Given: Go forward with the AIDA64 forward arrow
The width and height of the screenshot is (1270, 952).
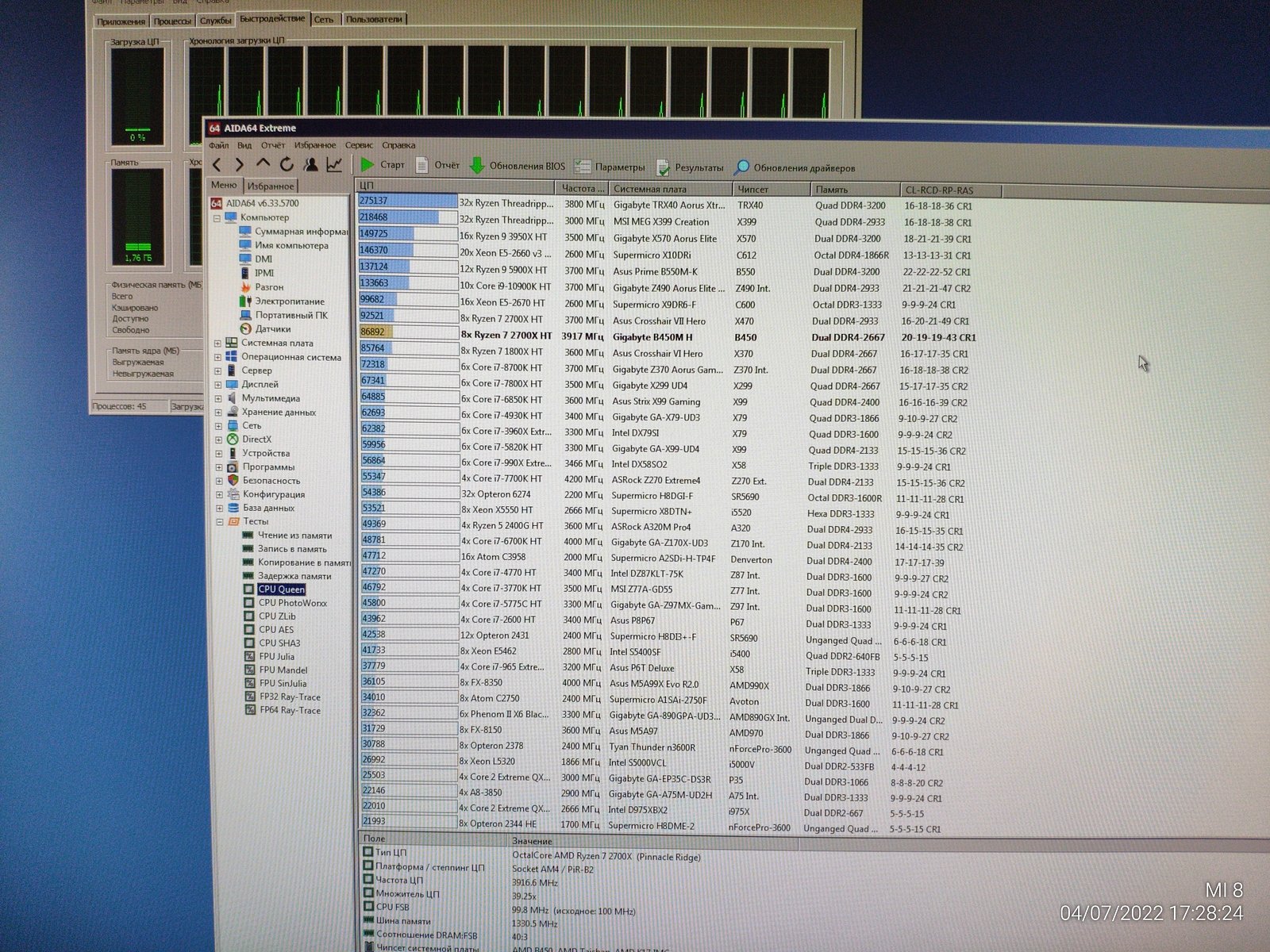Looking at the screenshot, I should [x=239, y=165].
